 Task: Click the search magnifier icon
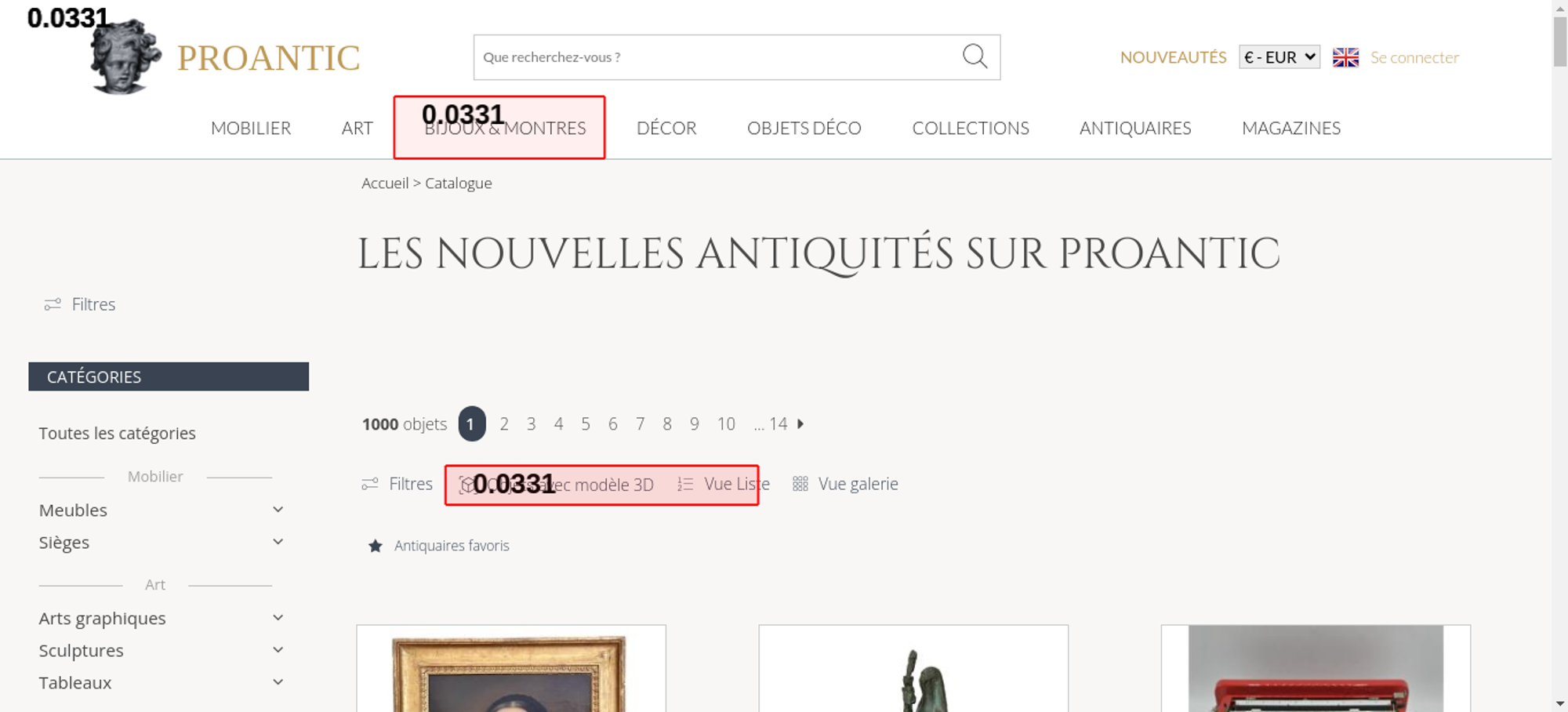coord(975,56)
